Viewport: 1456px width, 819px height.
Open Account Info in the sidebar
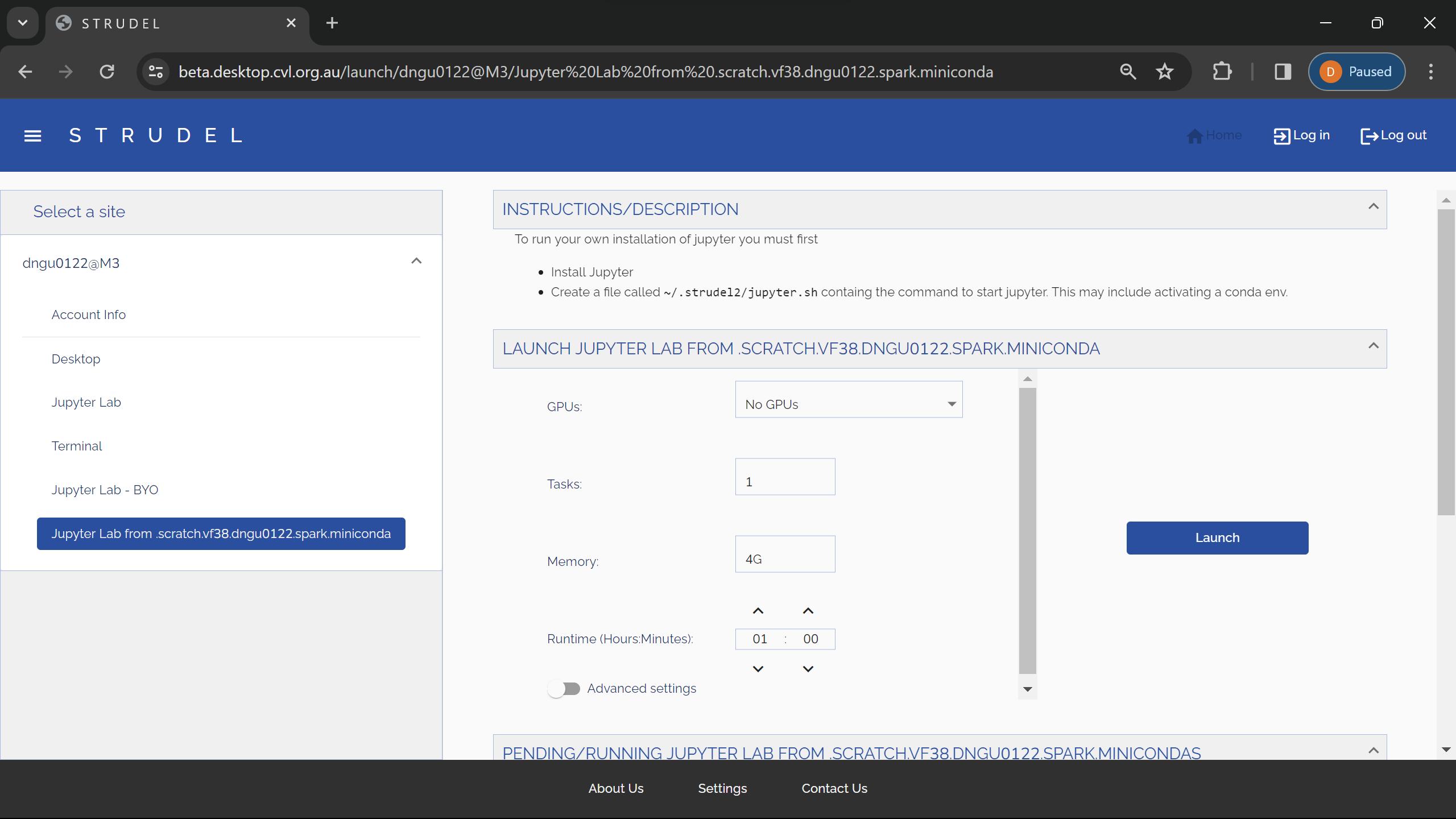[x=88, y=315]
